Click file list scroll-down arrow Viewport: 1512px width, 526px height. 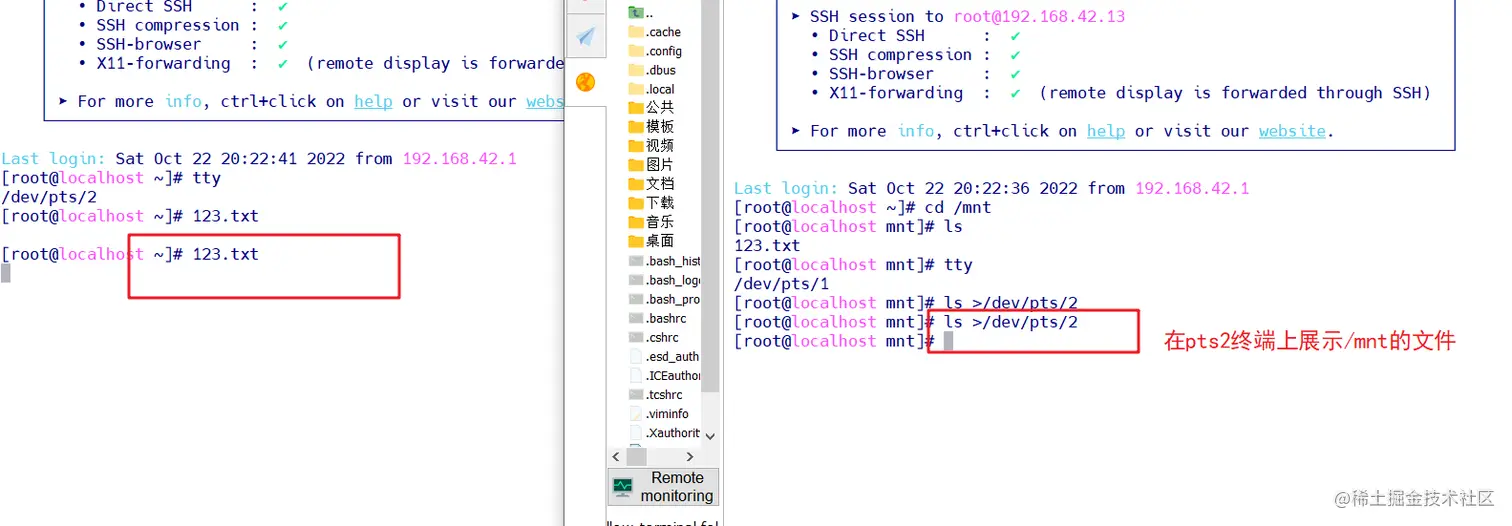click(x=710, y=436)
